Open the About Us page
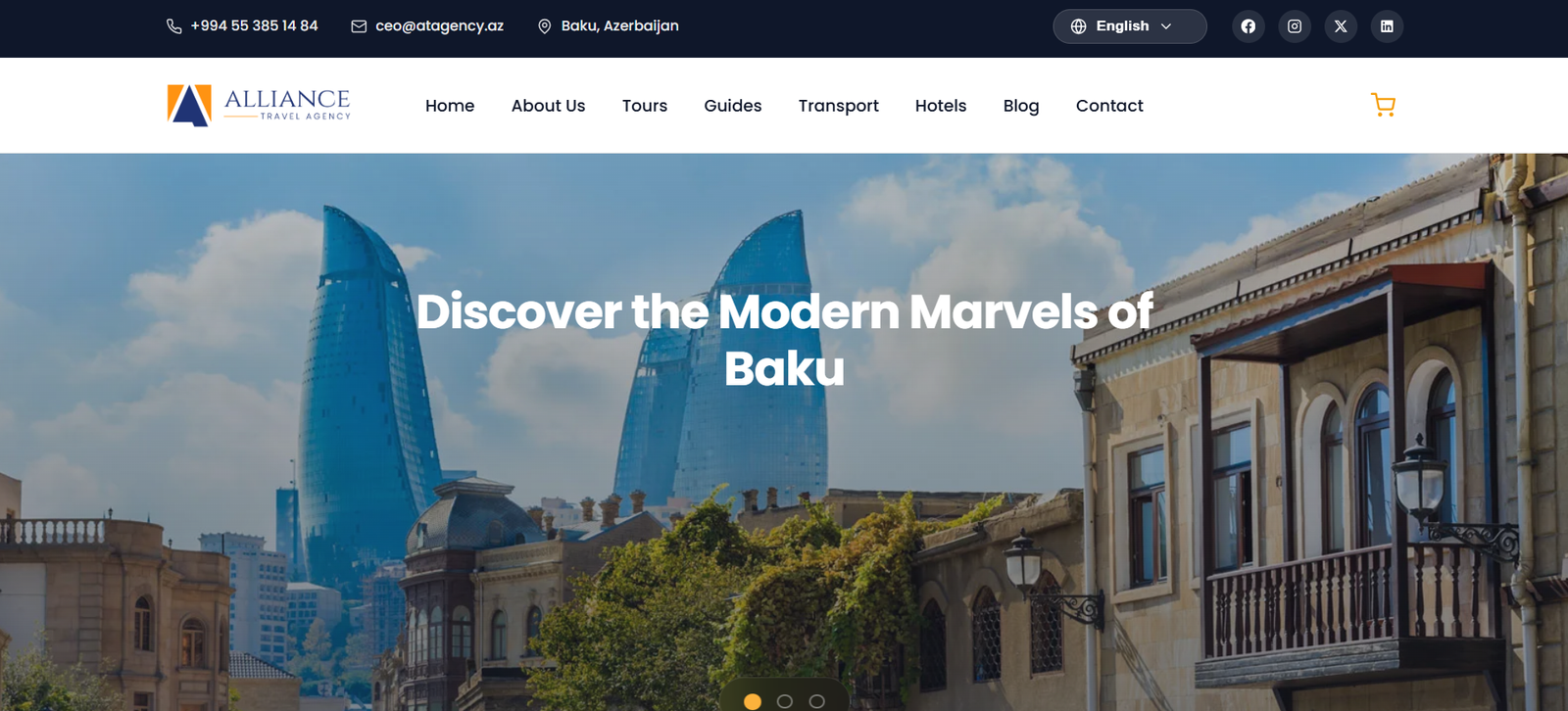 (x=548, y=106)
